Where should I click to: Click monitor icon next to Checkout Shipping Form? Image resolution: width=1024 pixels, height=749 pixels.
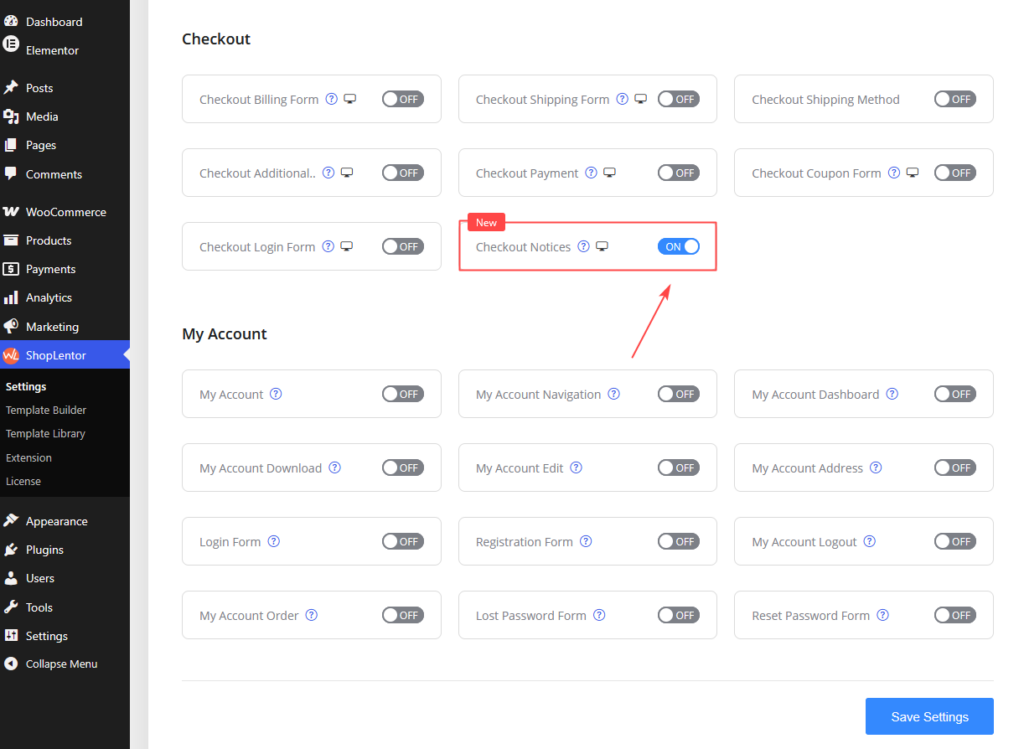pos(641,99)
